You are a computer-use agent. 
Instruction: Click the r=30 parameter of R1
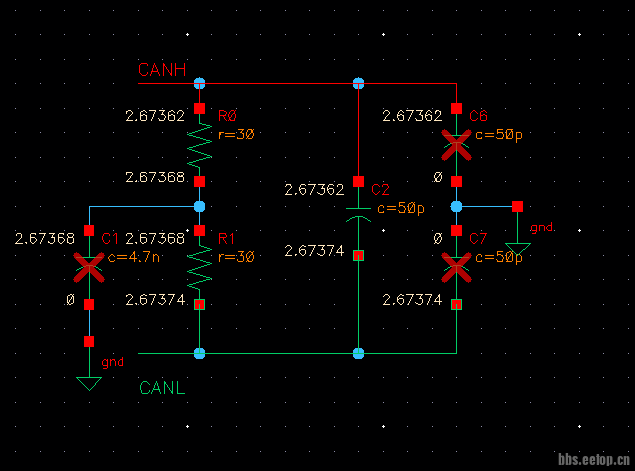tap(236, 256)
